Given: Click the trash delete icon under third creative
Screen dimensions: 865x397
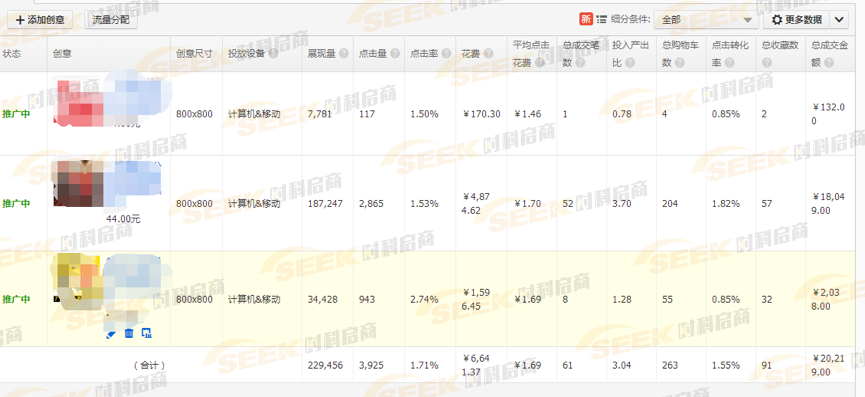Looking at the screenshot, I should tap(129, 333).
